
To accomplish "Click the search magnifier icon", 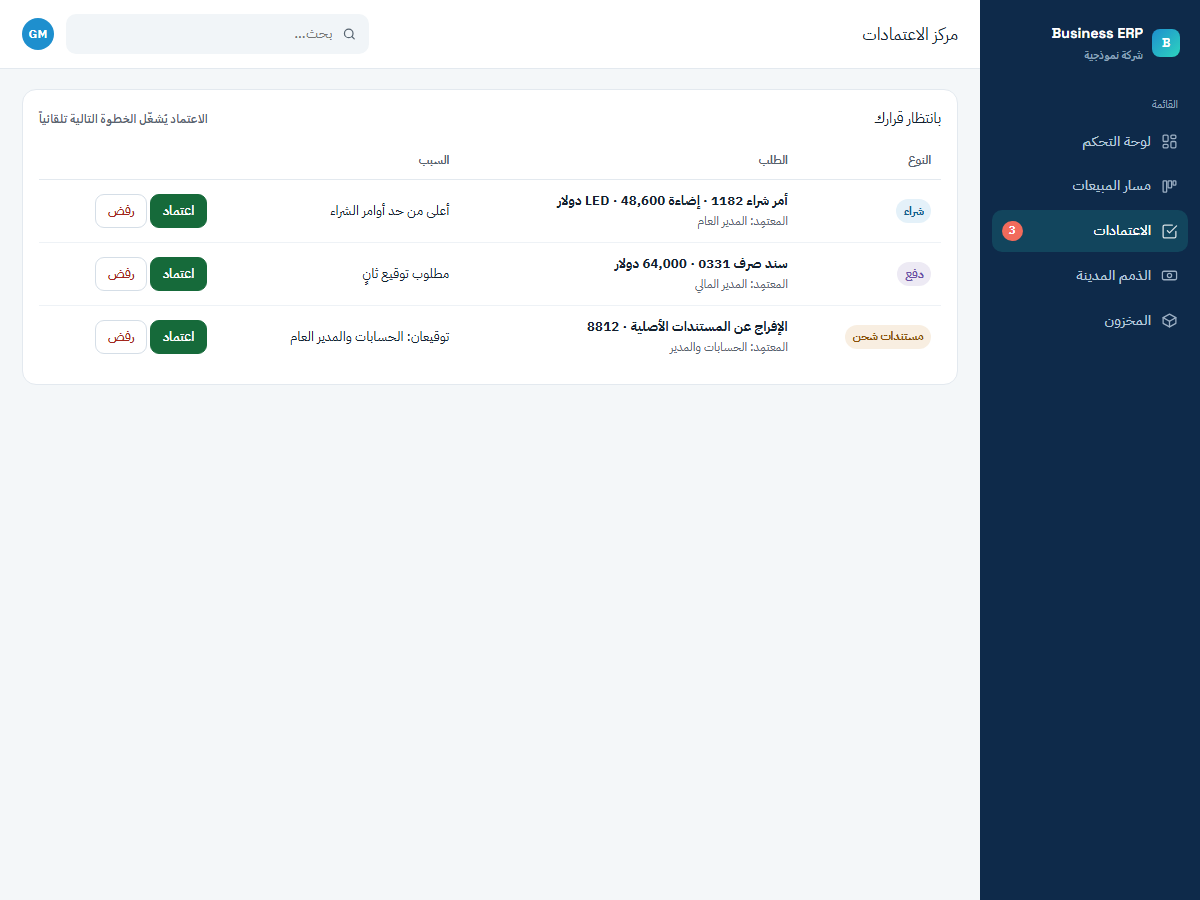I will (x=349, y=34).
